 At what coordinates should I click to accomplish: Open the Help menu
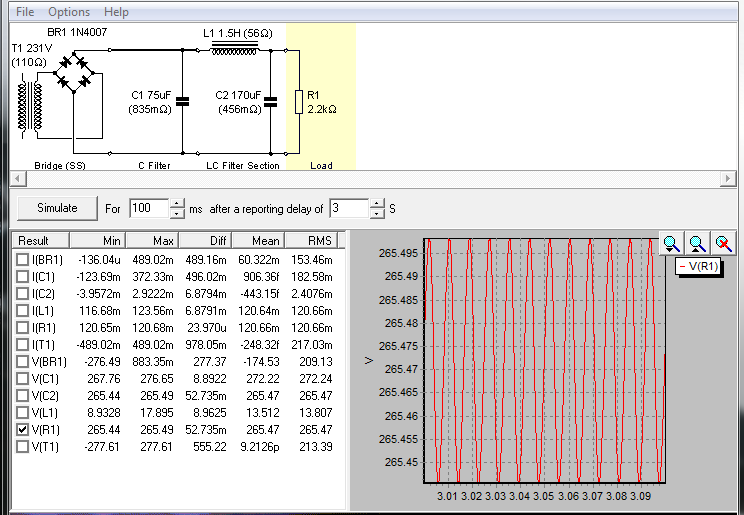pos(116,12)
